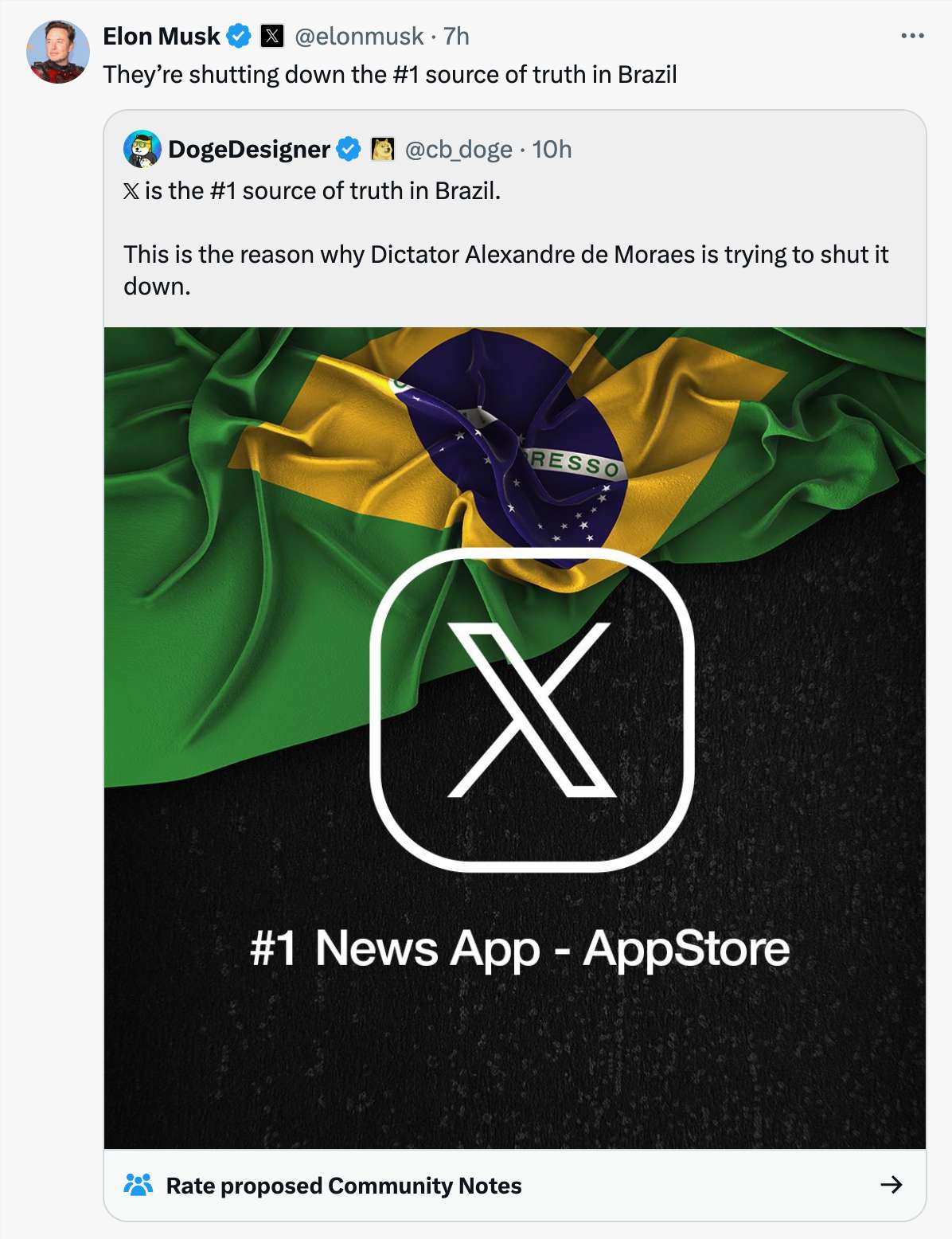Open the Brazil flag image in the quoted post

(x=515, y=737)
